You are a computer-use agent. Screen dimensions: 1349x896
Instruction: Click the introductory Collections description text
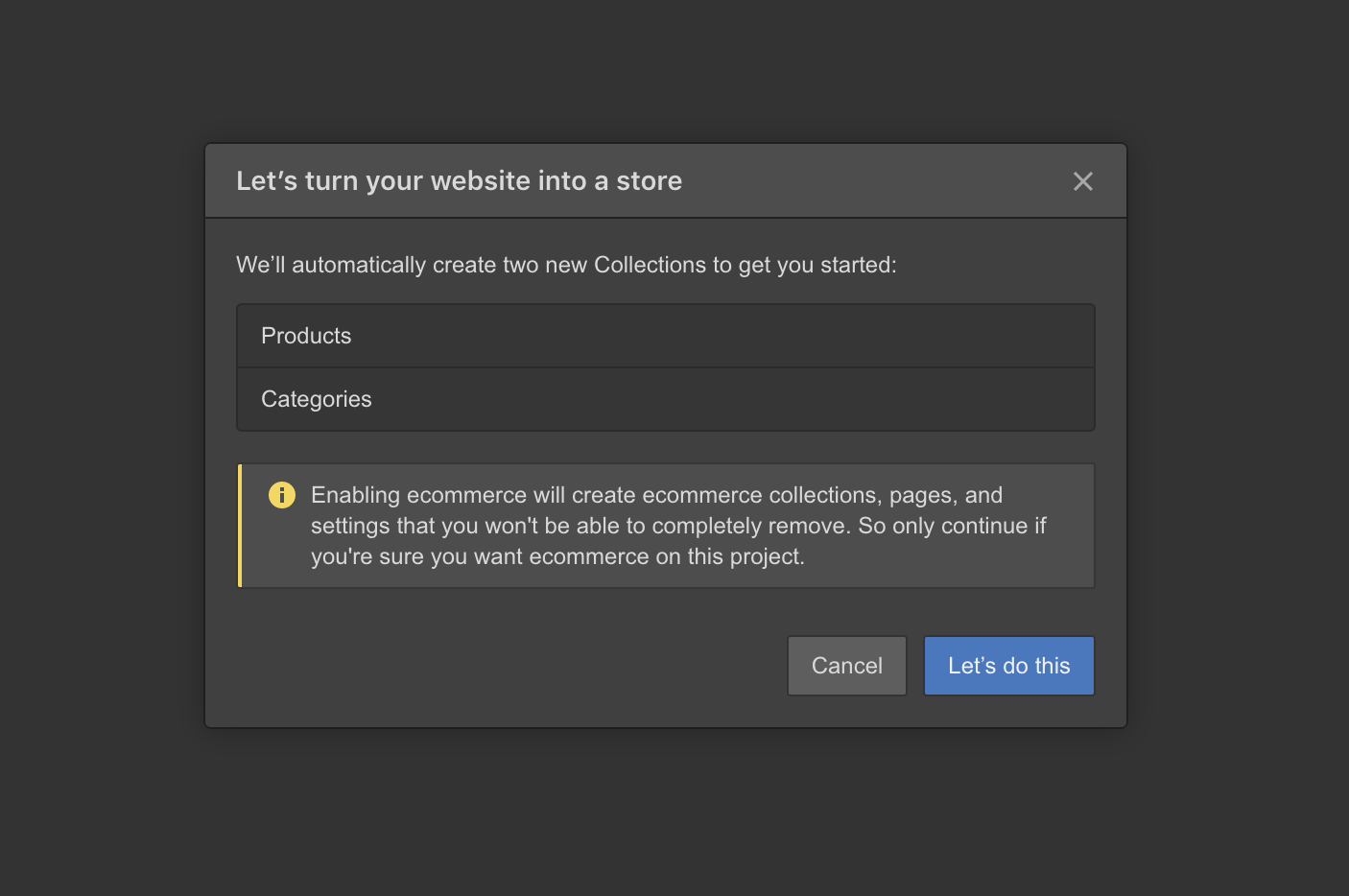point(565,264)
